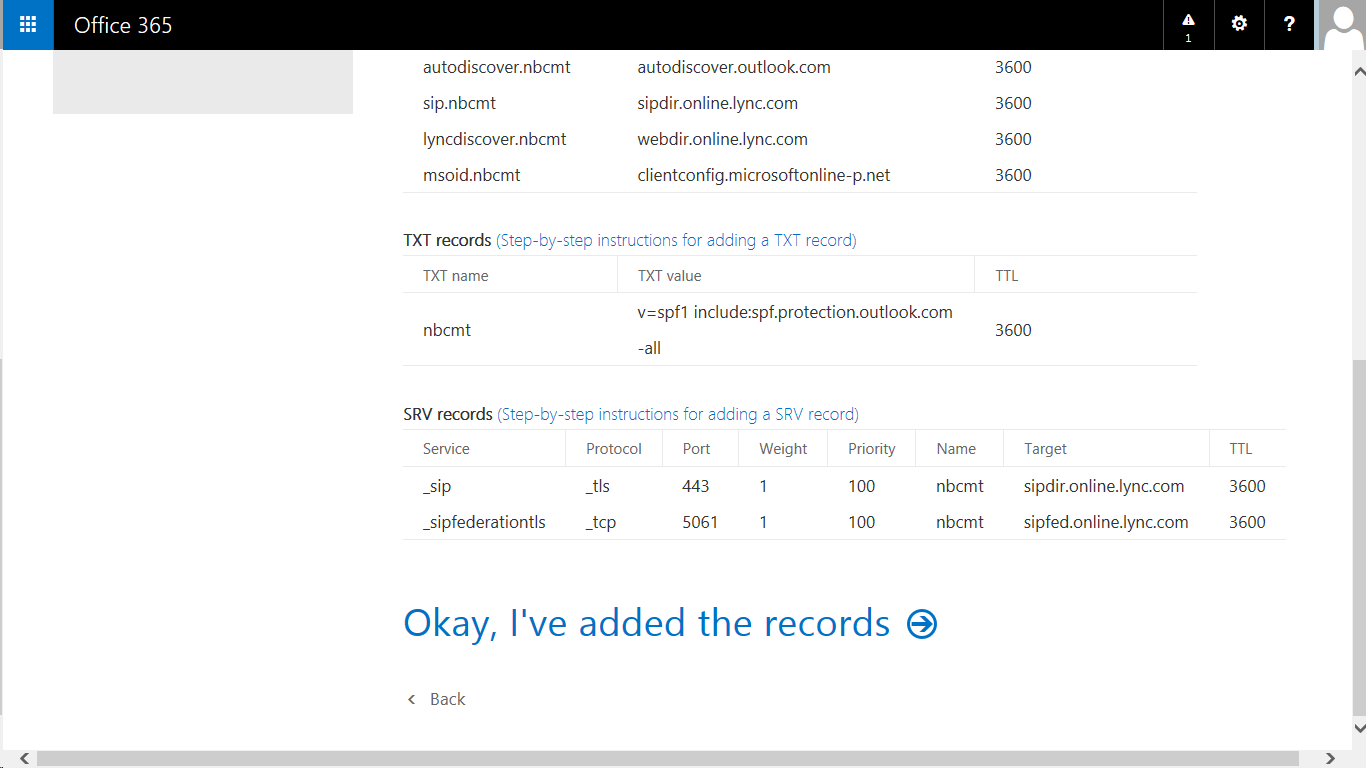
Task: Go Back to the previous step
Action: (x=436, y=699)
